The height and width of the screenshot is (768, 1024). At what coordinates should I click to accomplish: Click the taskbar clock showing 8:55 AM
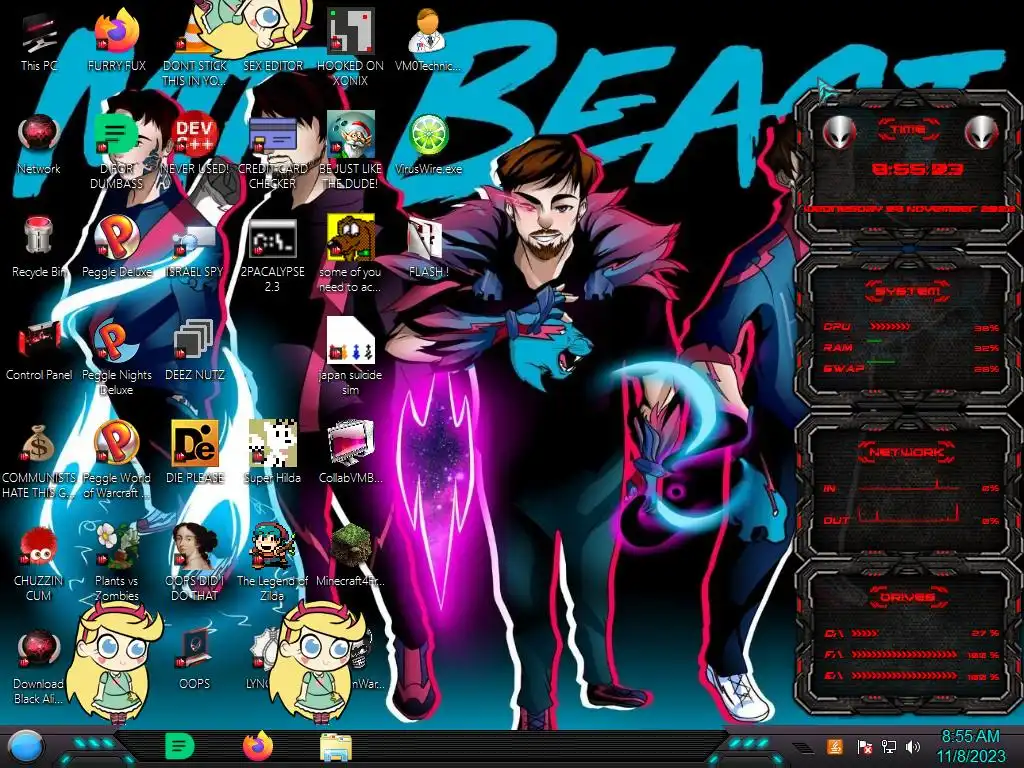tap(970, 746)
